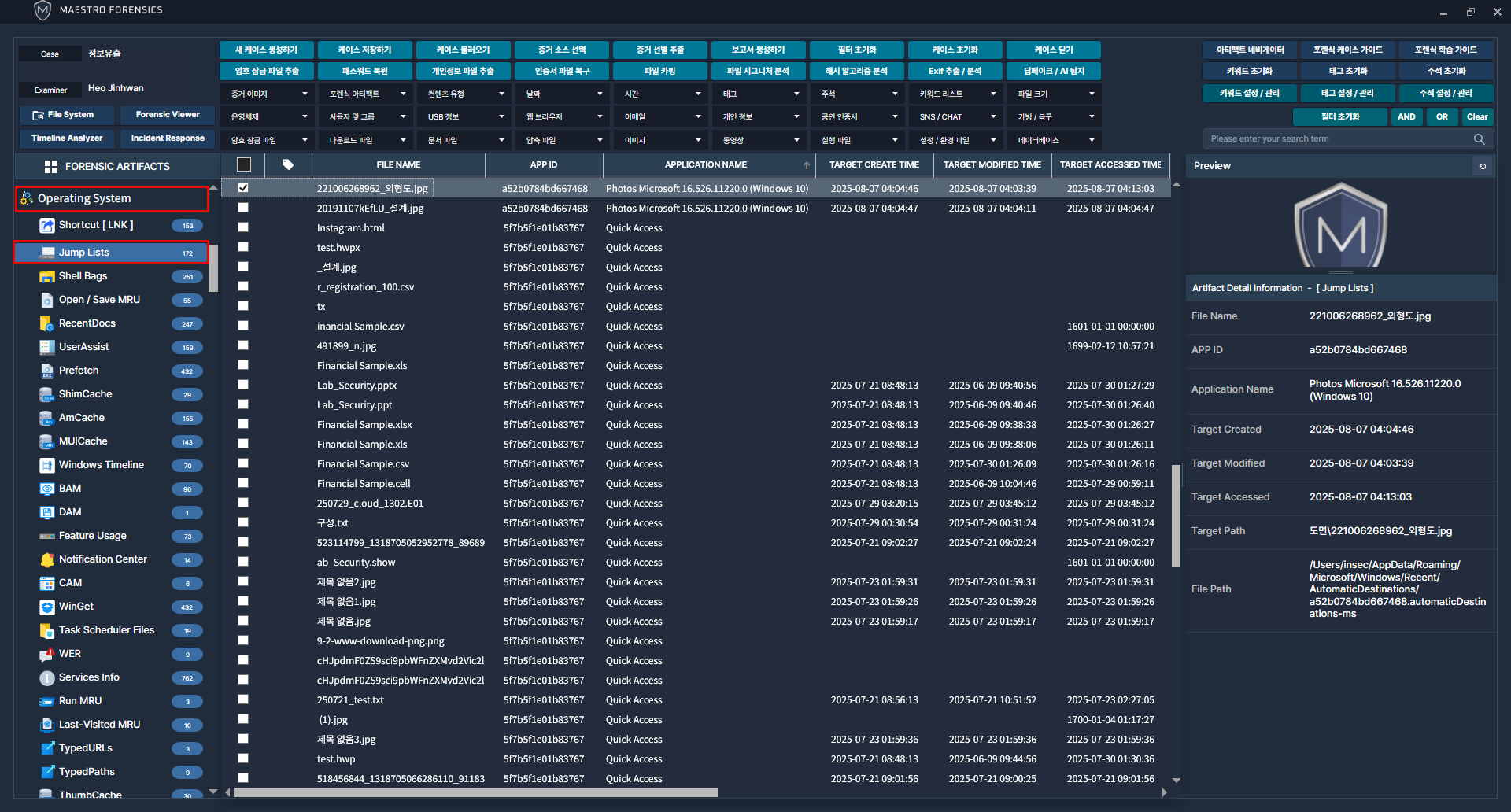Switch to the Timeline Analyzer tab
Viewport: 1511px width, 812px height.
[67, 138]
